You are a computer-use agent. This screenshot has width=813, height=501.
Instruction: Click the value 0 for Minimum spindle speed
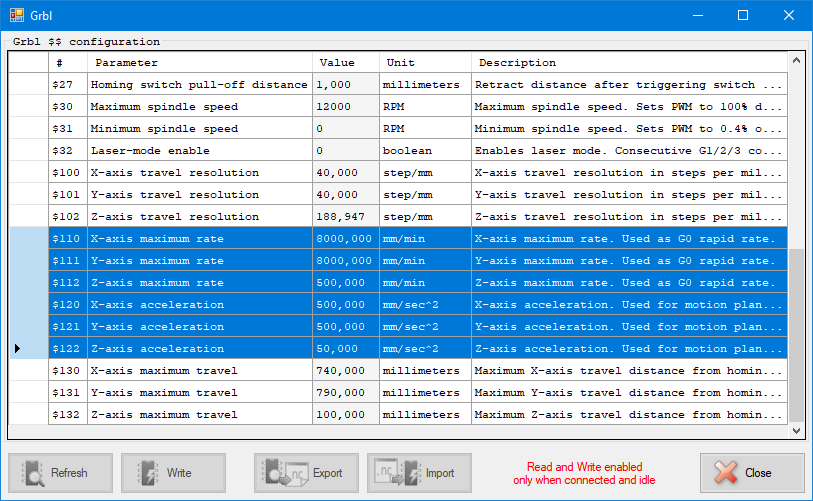[x=346, y=129]
